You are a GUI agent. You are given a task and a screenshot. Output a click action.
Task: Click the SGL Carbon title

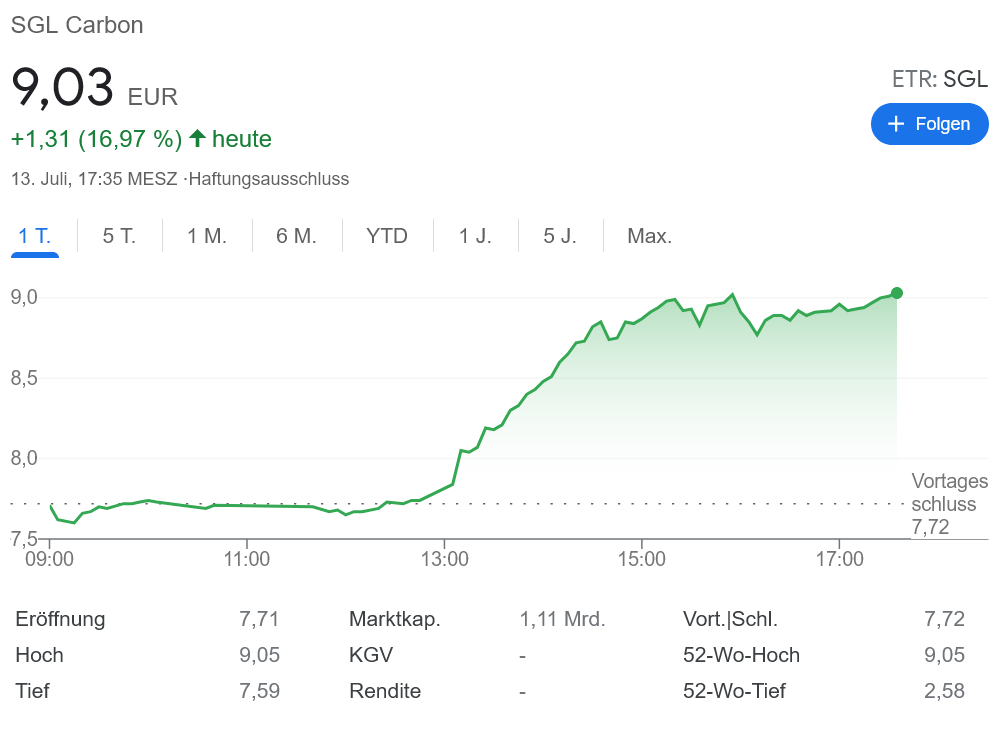[x=77, y=25]
